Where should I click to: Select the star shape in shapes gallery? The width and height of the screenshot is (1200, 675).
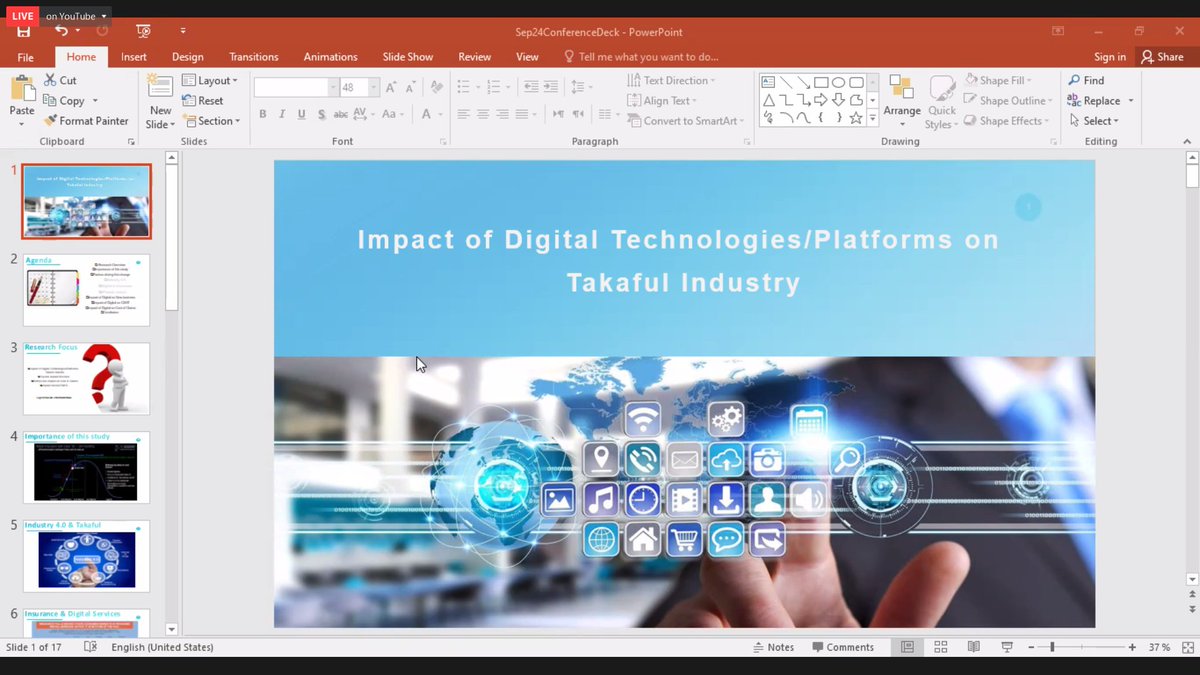tap(856, 118)
